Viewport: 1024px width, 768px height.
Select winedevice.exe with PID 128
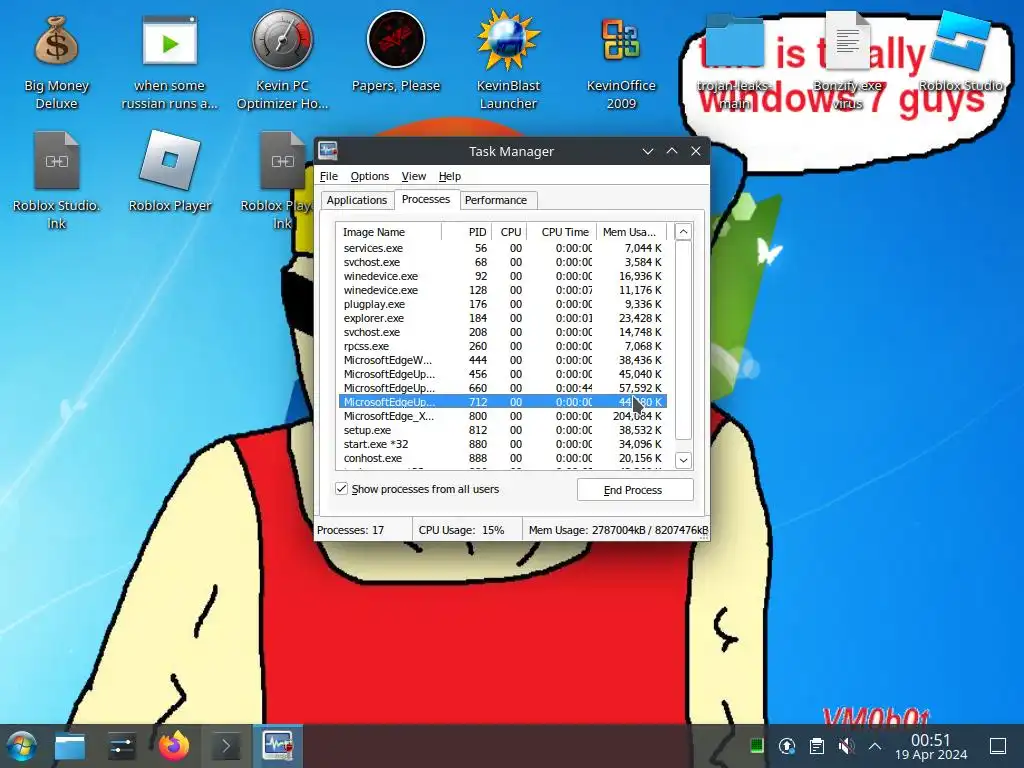[x=502, y=290]
